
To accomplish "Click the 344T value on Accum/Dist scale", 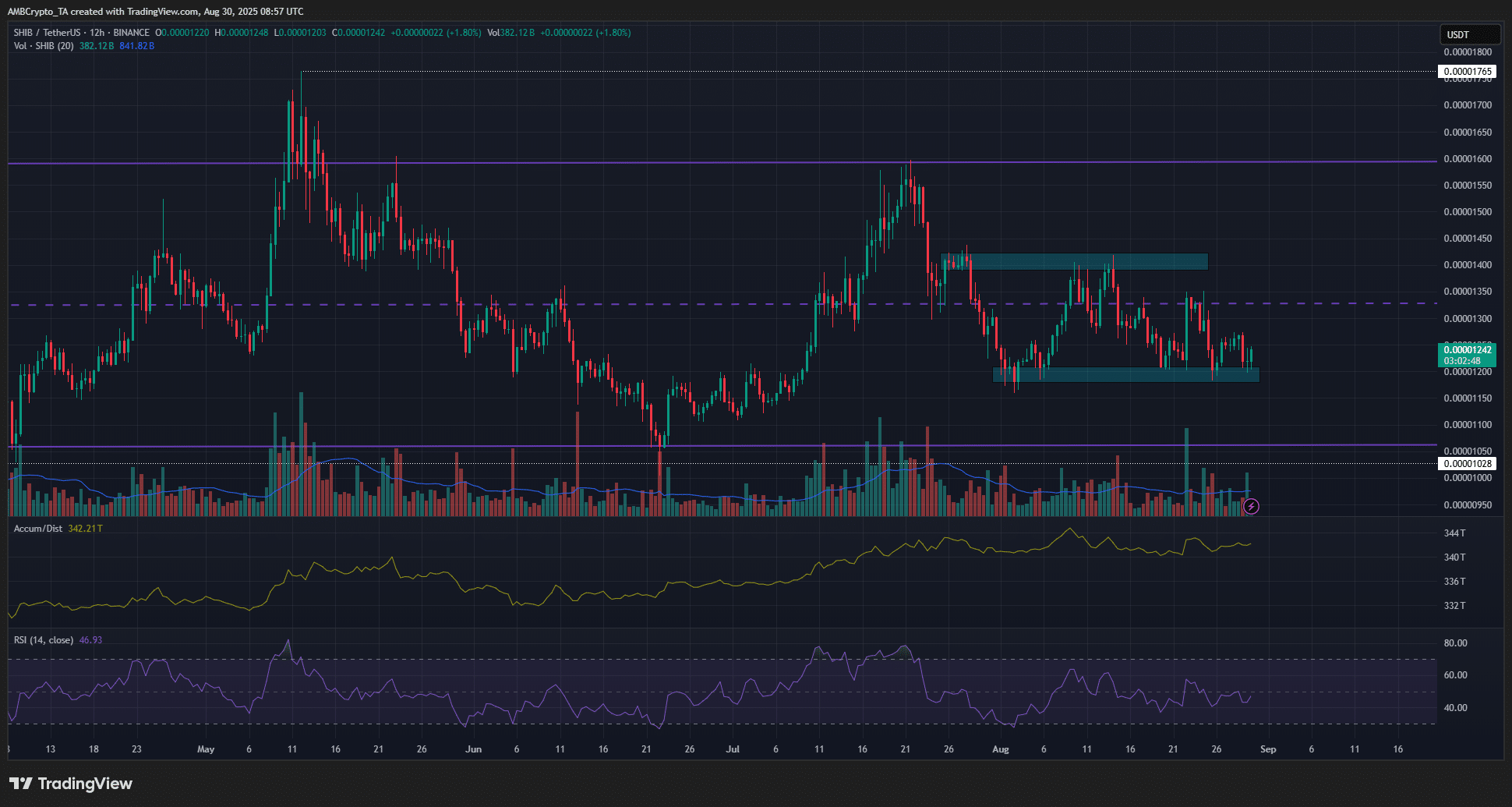I will (x=1454, y=533).
